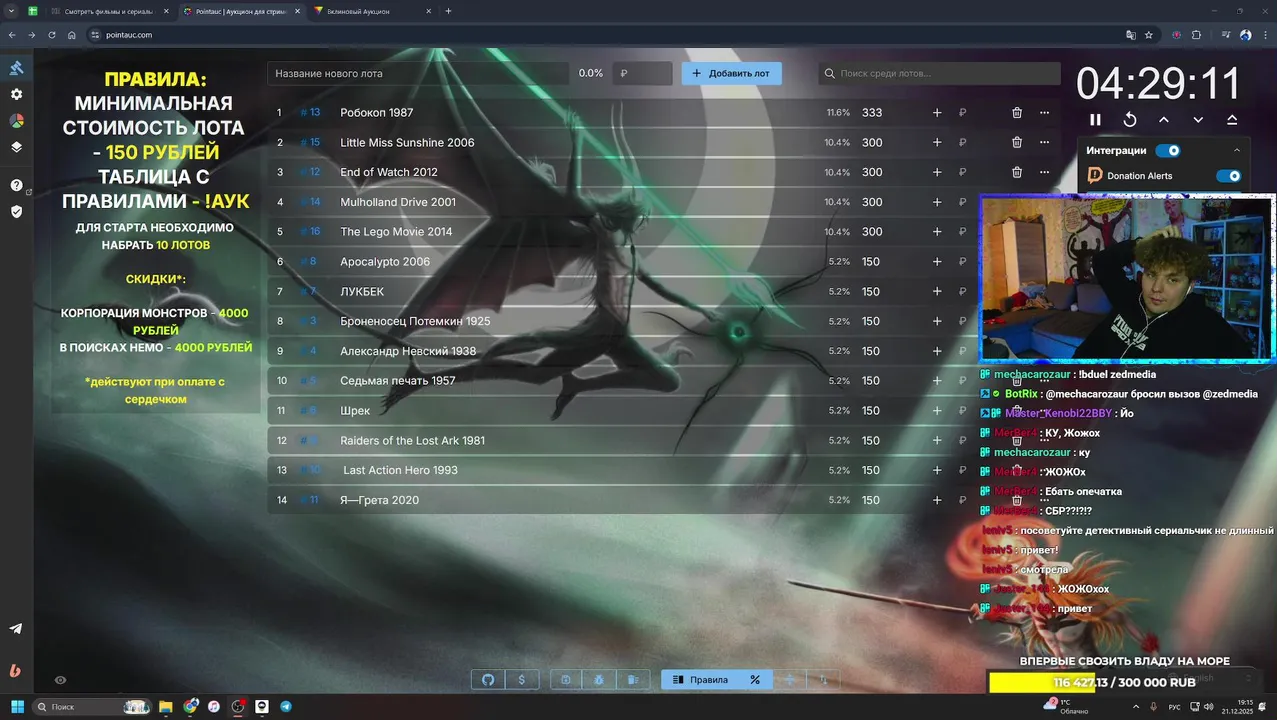Image resolution: width=1277 pixels, height=720 pixels.
Task: Click the eject-style timer icon
Action: tap(1232, 119)
